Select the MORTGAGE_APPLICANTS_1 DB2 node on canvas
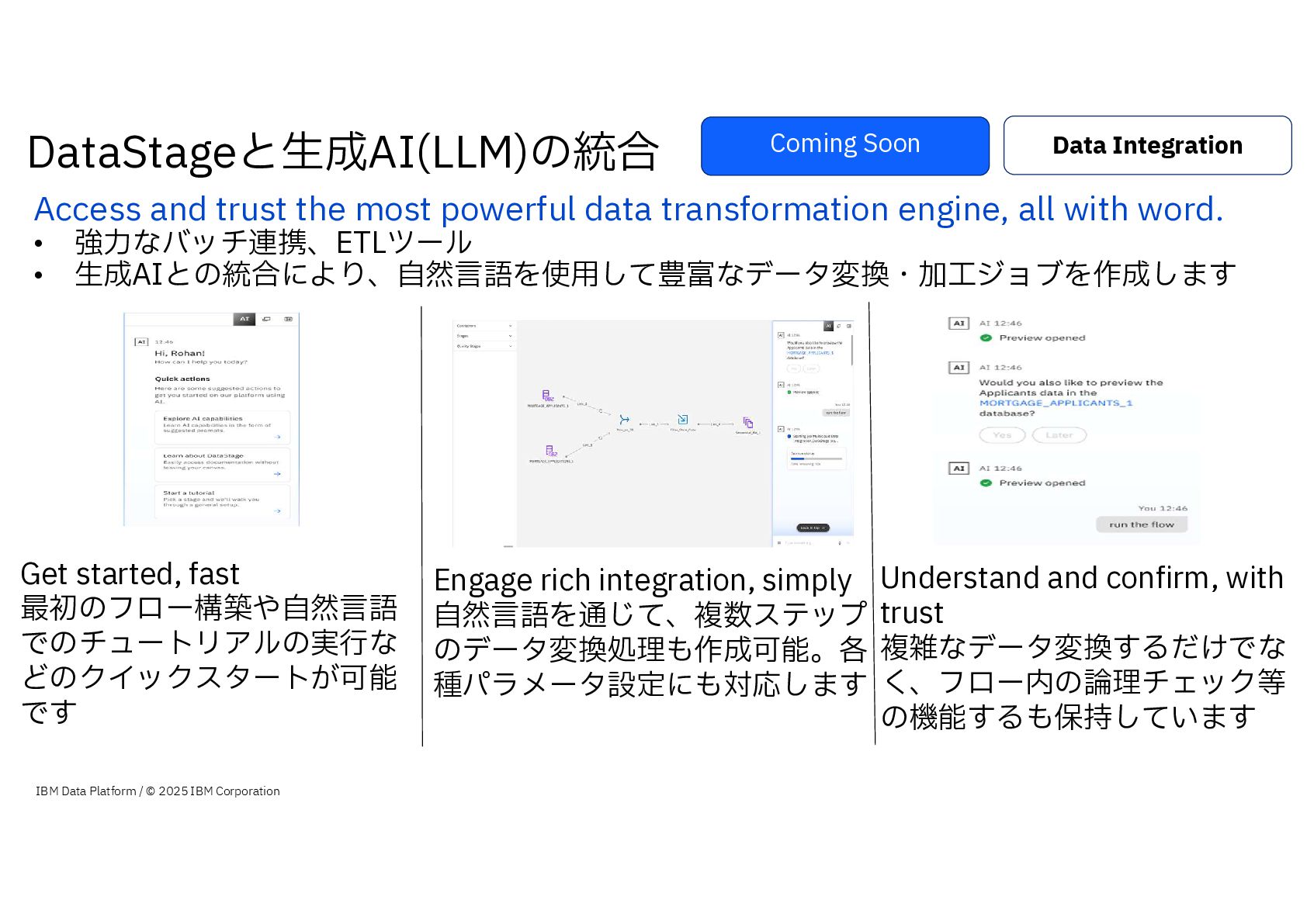 point(548,396)
